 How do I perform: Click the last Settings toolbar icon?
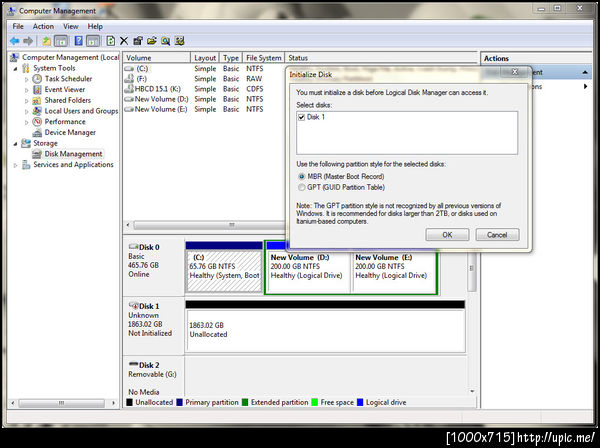pyautogui.click(x=179, y=41)
